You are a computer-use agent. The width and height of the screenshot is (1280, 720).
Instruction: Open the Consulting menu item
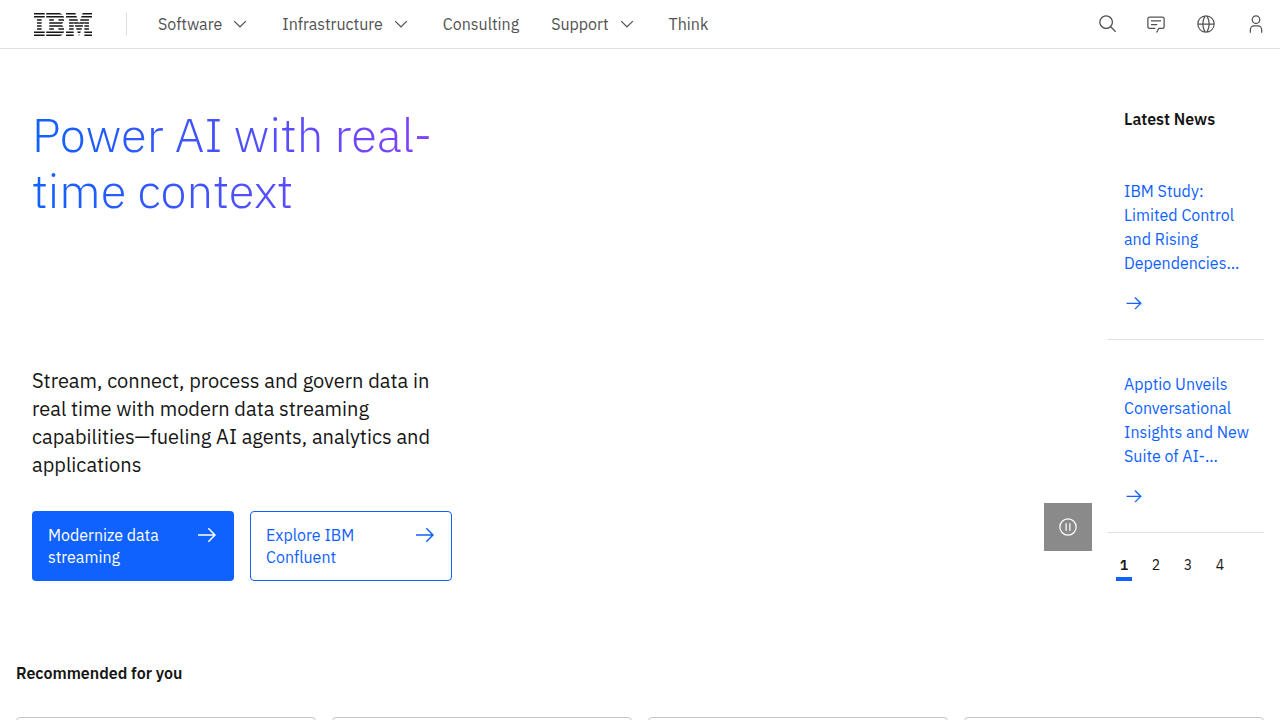[481, 24]
